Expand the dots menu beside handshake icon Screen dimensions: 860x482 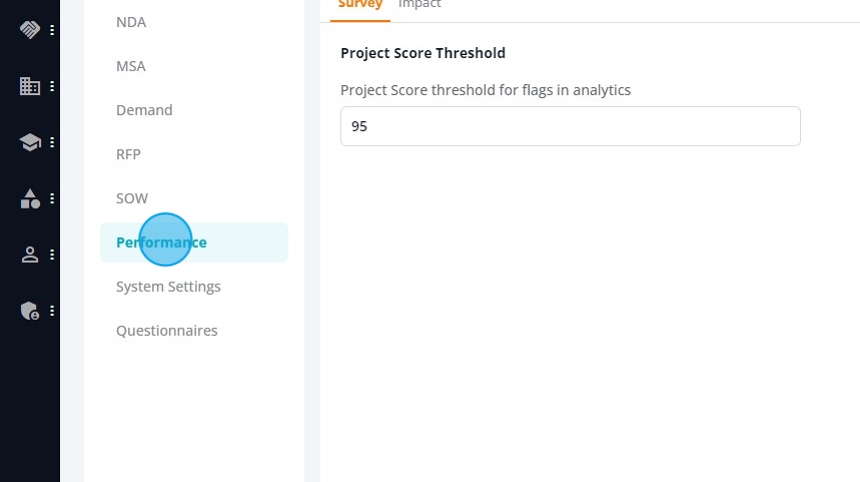point(52,30)
